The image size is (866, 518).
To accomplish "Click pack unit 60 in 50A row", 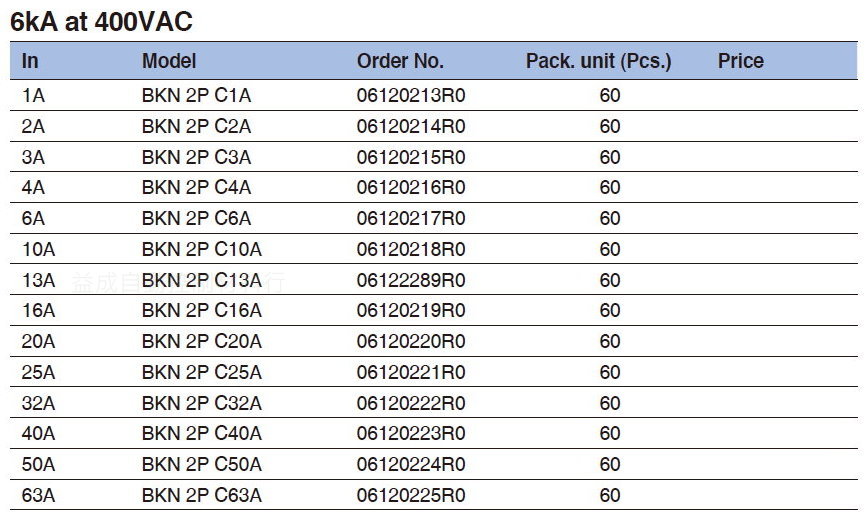I will point(610,464).
